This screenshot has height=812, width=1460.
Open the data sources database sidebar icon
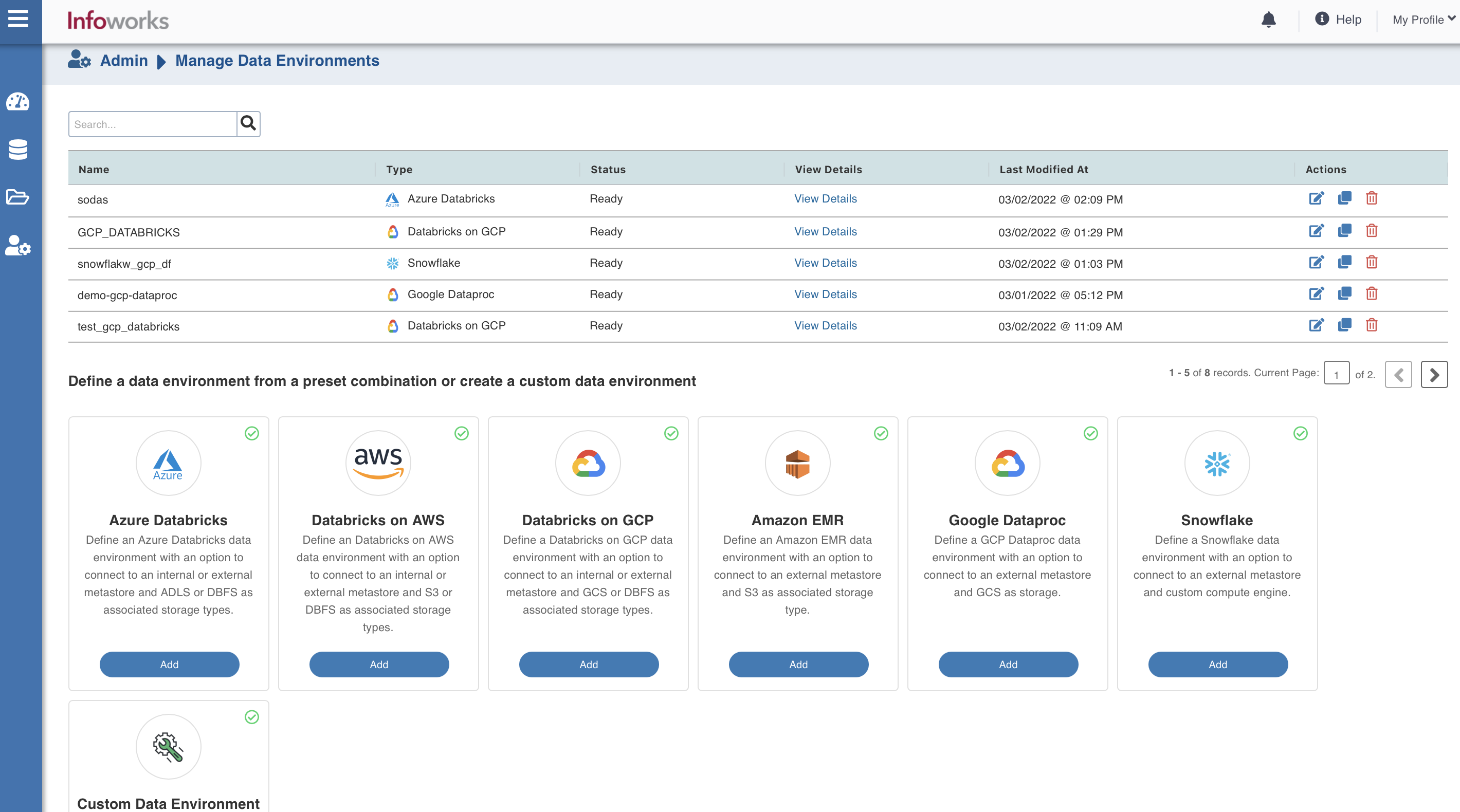[18, 150]
